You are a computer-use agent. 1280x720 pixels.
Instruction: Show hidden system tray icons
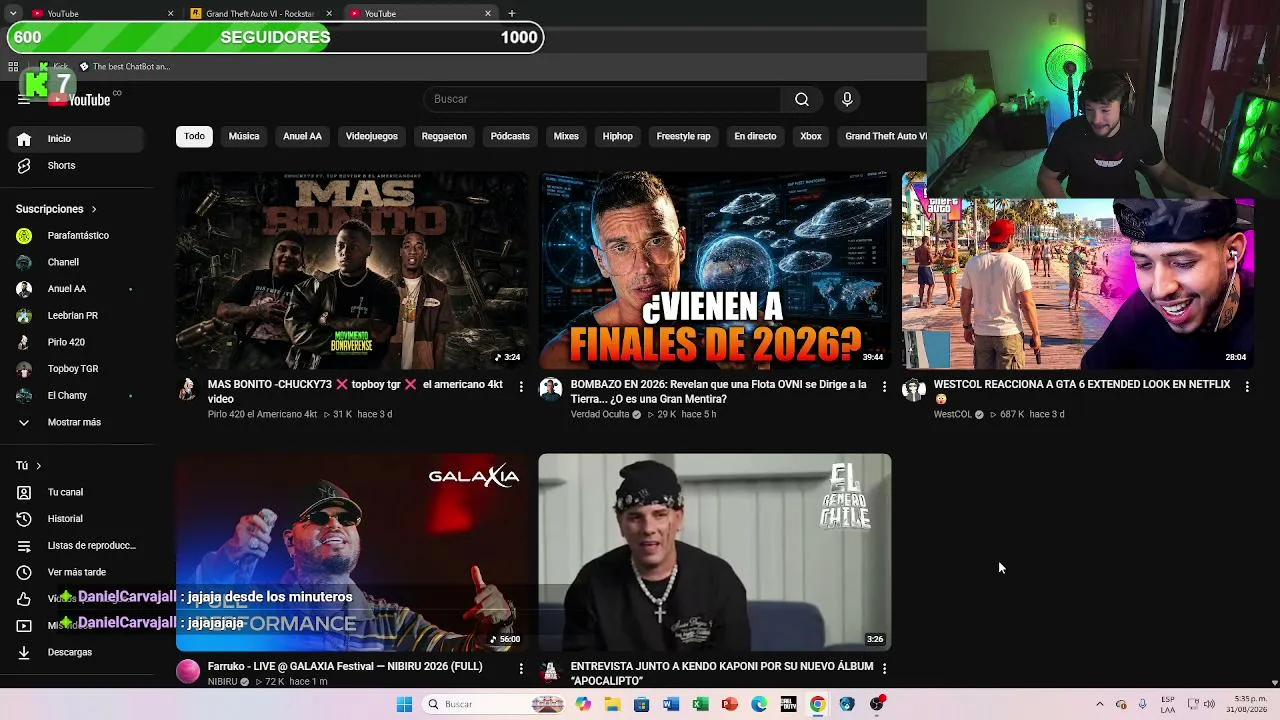[1100, 704]
